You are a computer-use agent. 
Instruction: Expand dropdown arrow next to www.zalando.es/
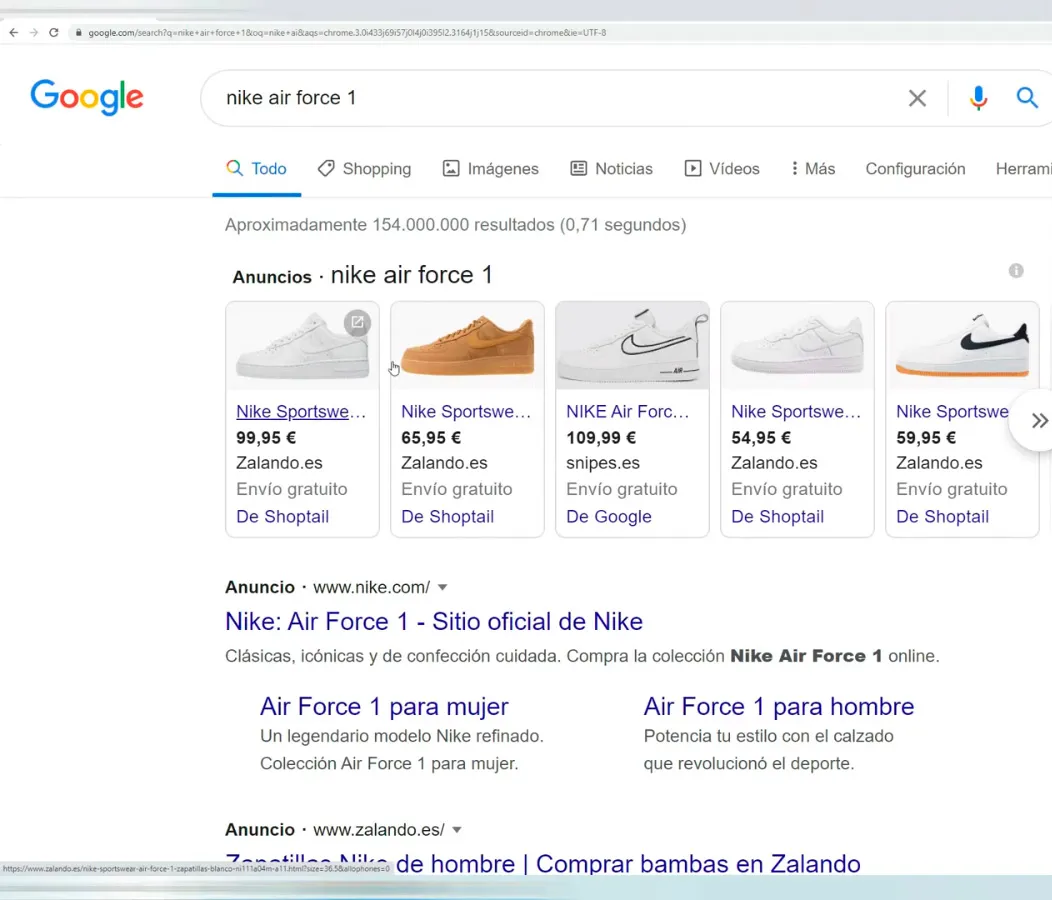[x=457, y=830]
